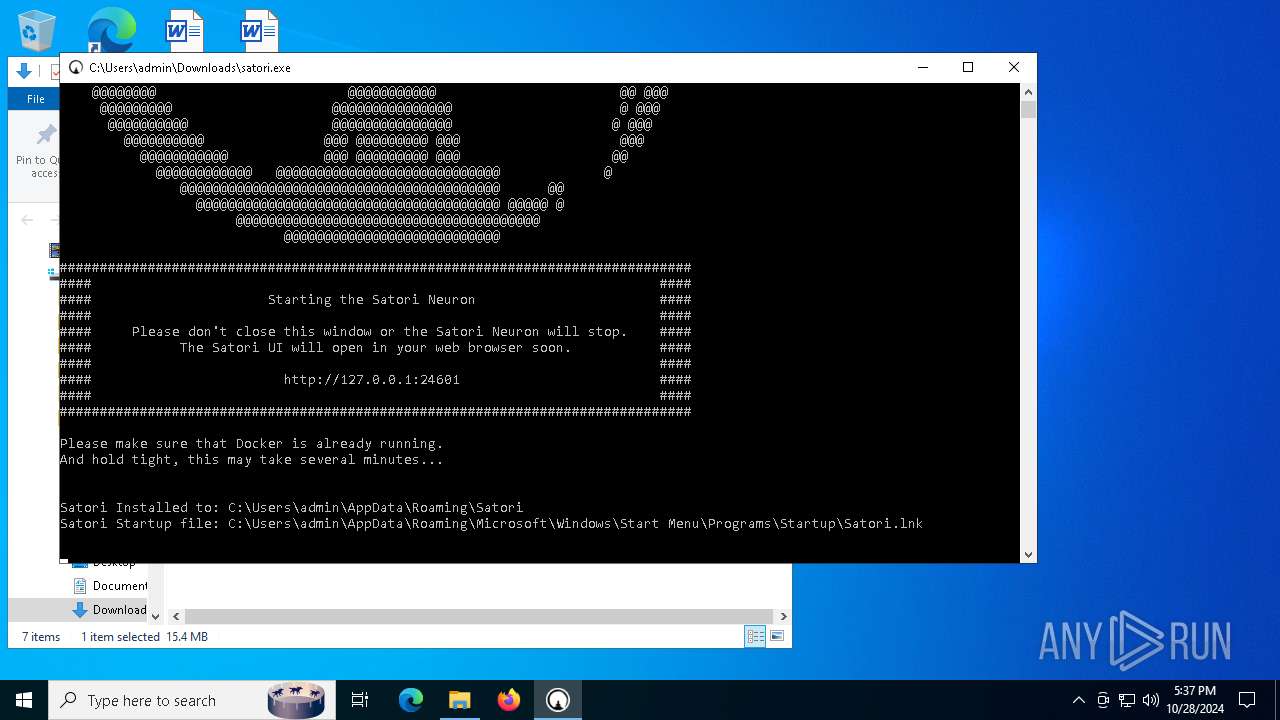The image size is (1280, 720).
Task: Open the second Word document on desktop
Action: (259, 30)
